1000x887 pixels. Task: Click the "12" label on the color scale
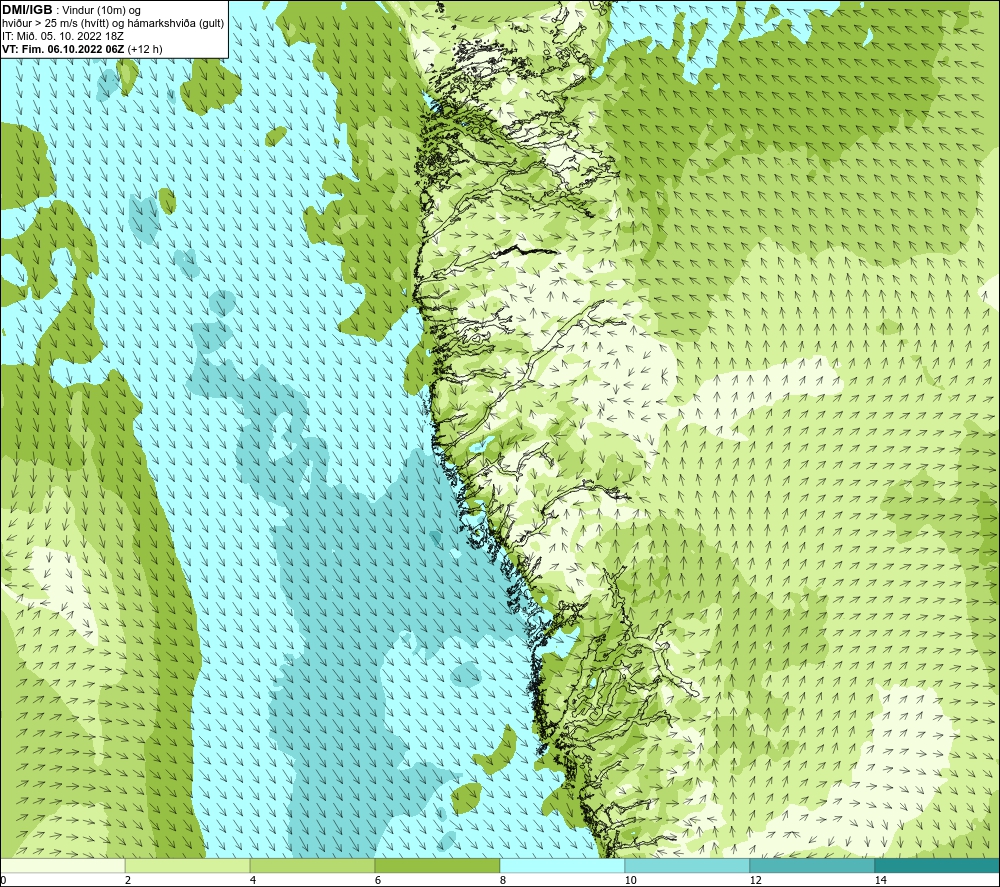click(756, 881)
